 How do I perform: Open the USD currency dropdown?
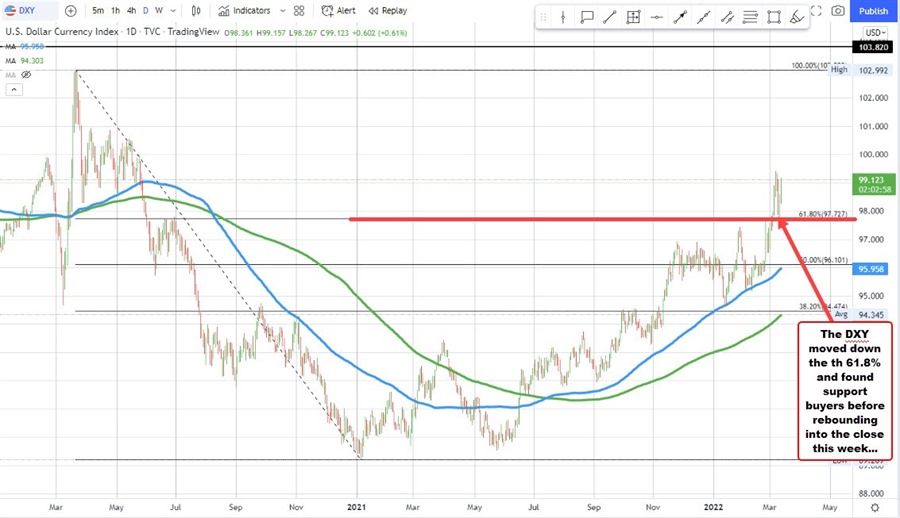tap(876, 33)
